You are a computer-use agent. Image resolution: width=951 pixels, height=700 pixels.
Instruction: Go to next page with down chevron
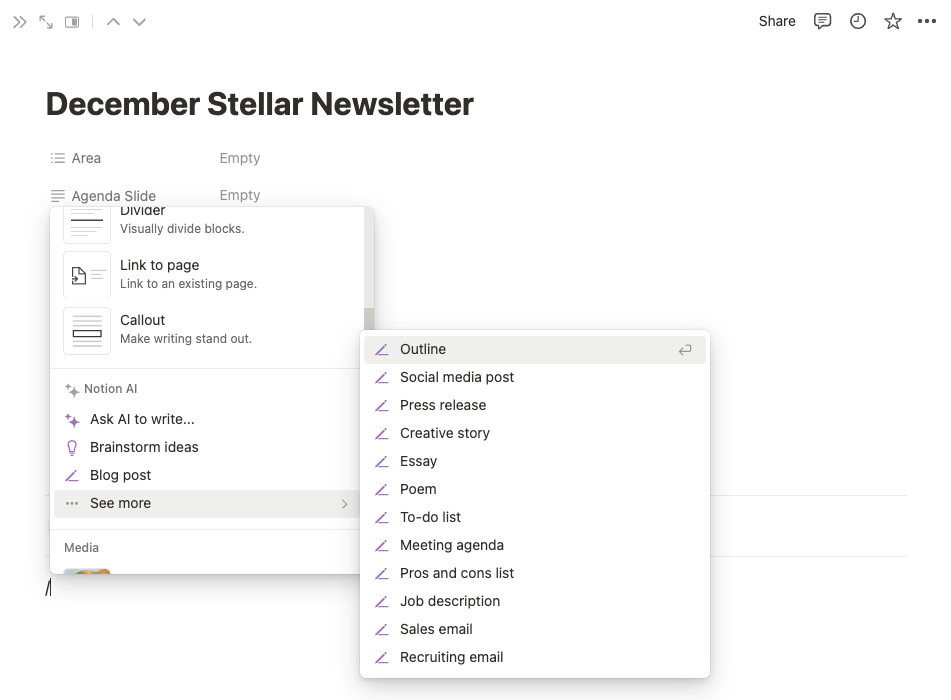coord(139,22)
